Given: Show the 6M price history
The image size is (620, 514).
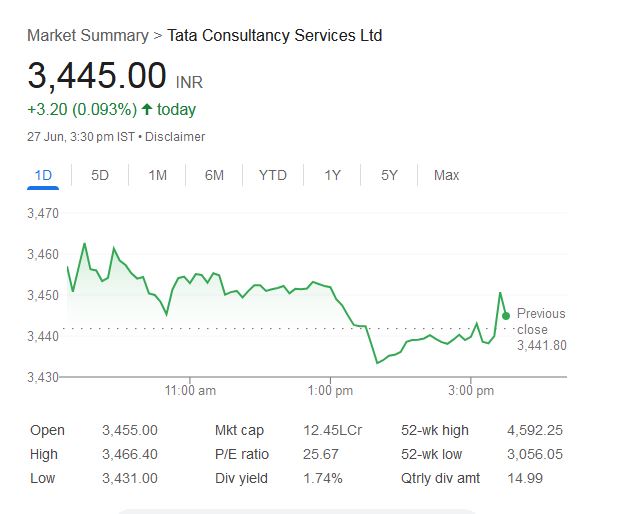Looking at the screenshot, I should (214, 175).
